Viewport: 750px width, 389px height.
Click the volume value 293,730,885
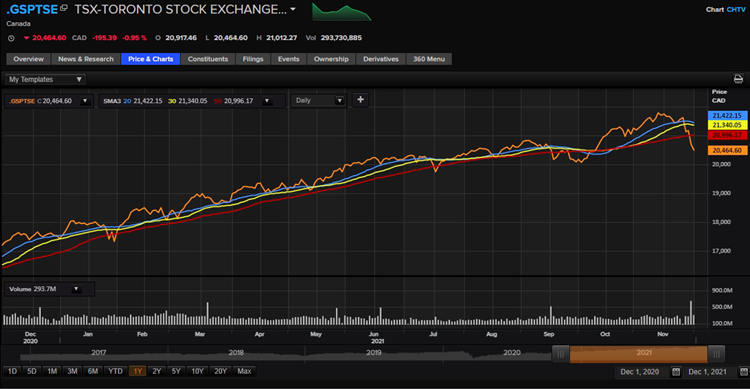341,38
